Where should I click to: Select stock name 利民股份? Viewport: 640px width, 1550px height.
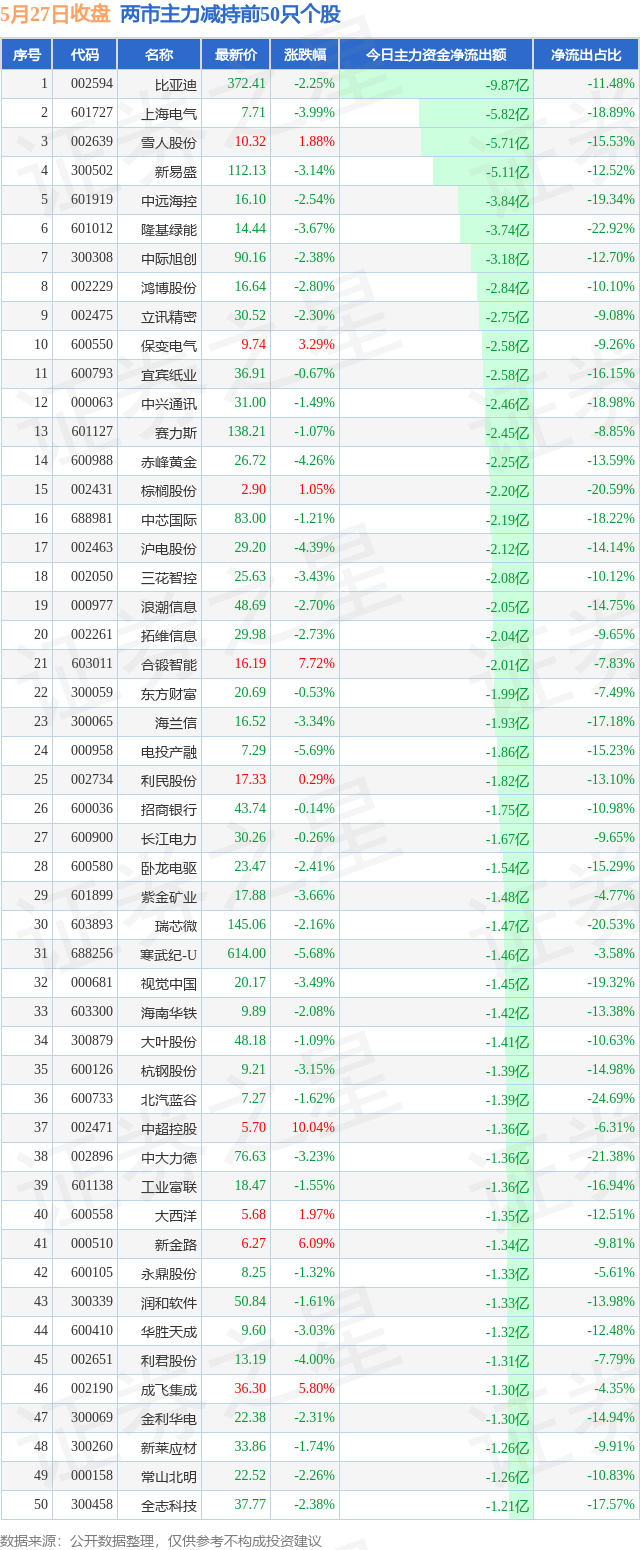(x=169, y=780)
